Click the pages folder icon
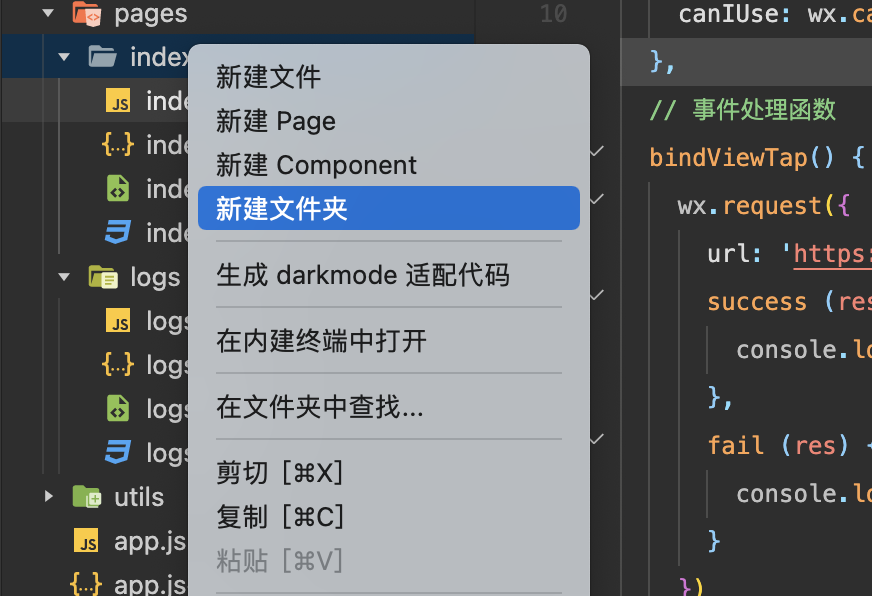 pyautogui.click(x=87, y=13)
